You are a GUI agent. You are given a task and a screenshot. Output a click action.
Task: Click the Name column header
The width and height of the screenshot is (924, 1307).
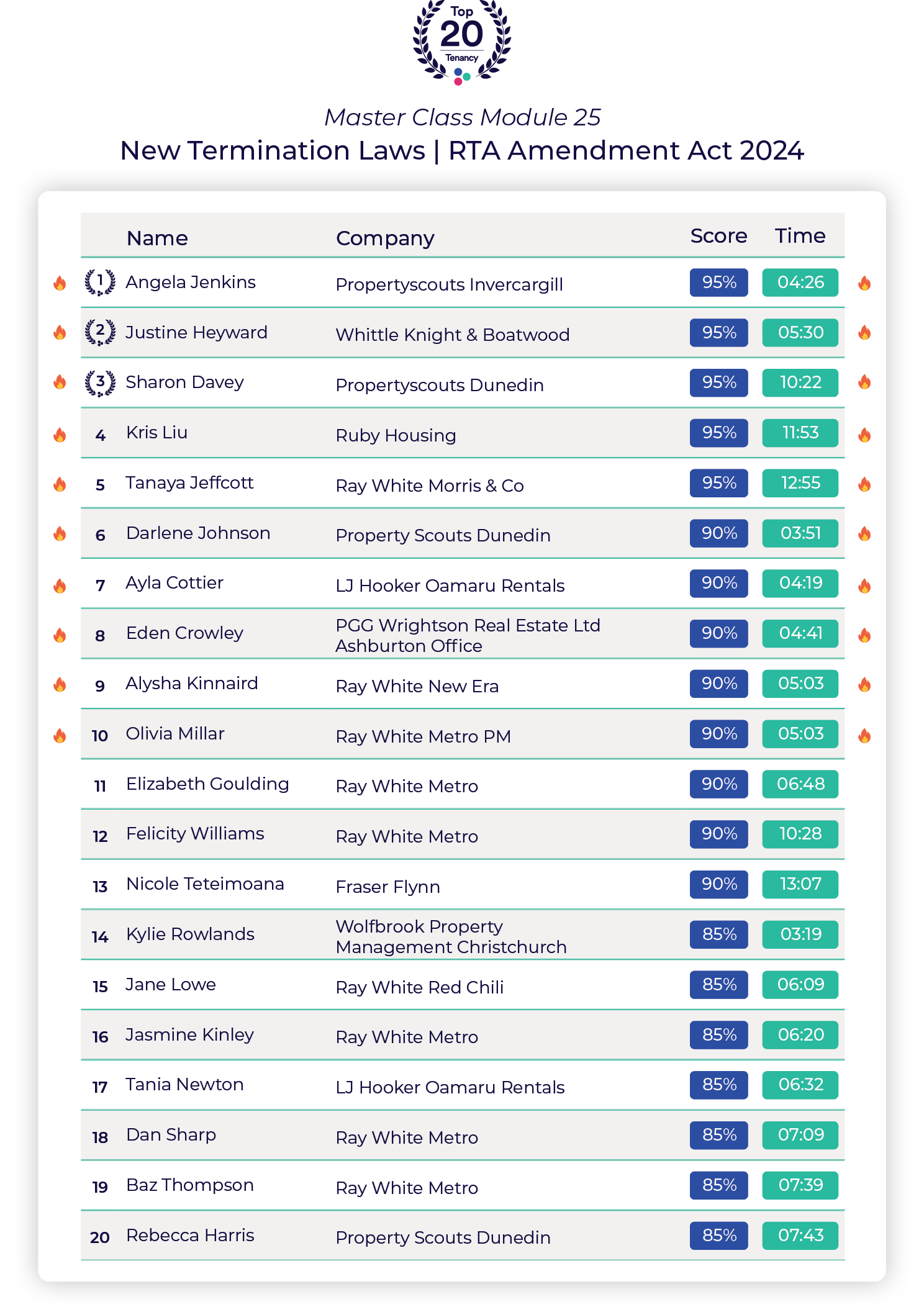click(x=157, y=238)
